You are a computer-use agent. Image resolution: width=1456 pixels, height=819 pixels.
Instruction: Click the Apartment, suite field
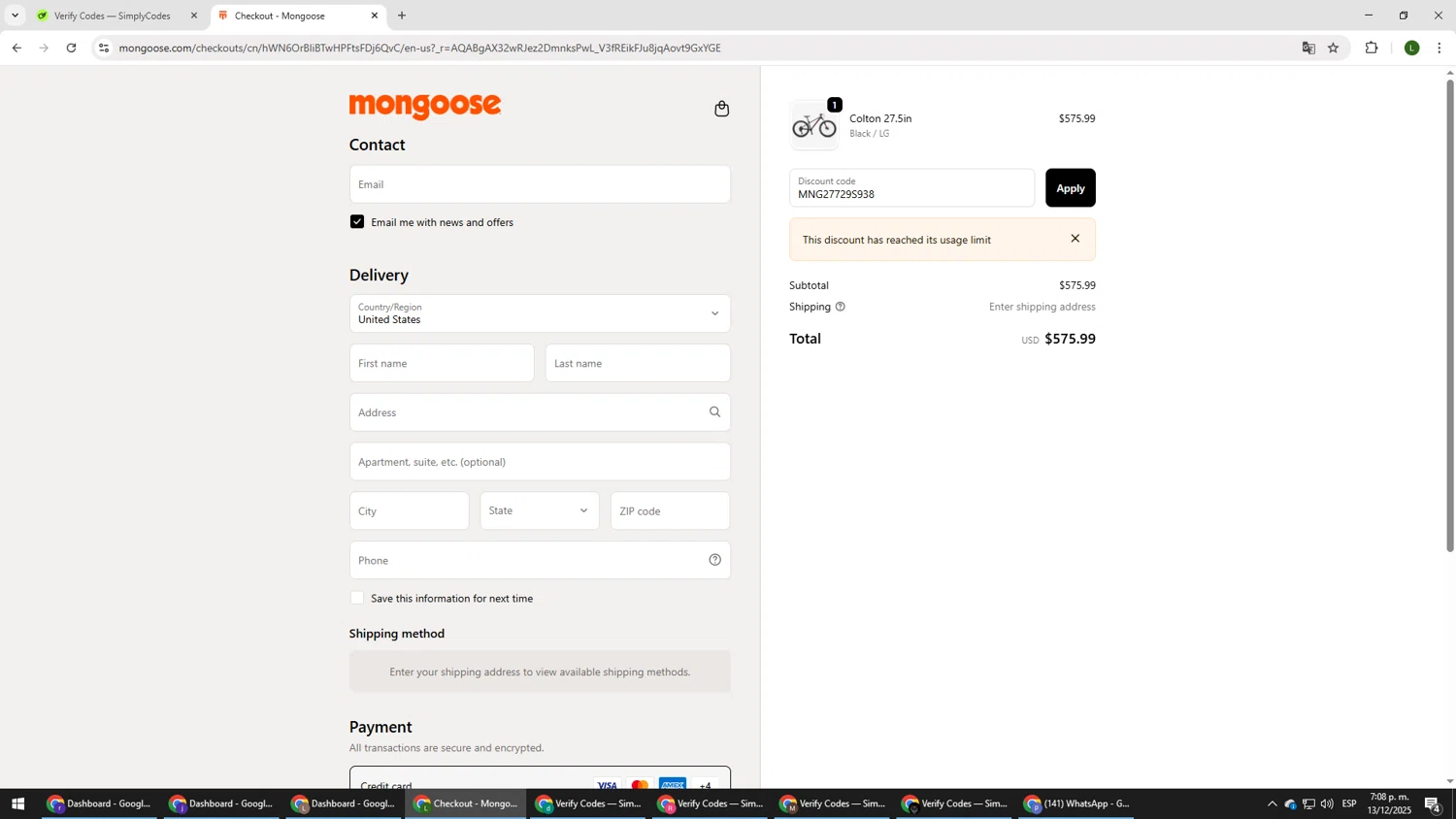(540, 462)
